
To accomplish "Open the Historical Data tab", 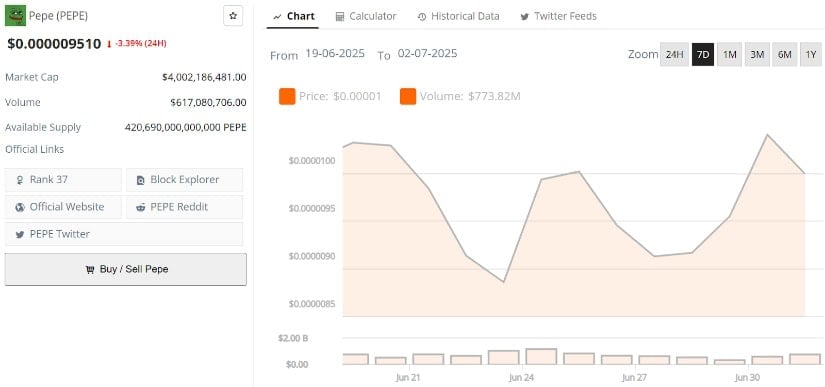I will (458, 16).
